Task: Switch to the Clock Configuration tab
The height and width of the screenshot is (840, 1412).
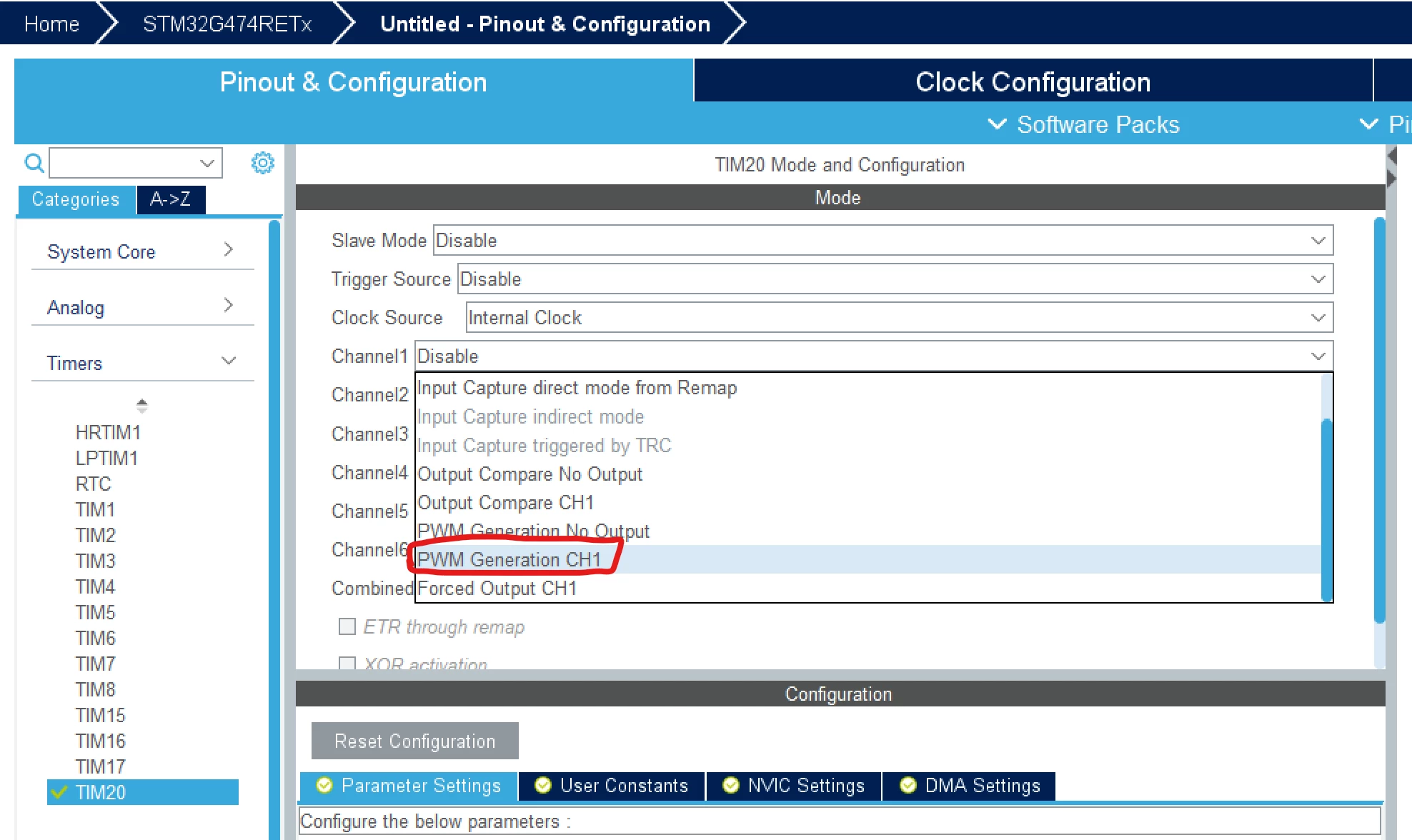Action: pos(1033,81)
